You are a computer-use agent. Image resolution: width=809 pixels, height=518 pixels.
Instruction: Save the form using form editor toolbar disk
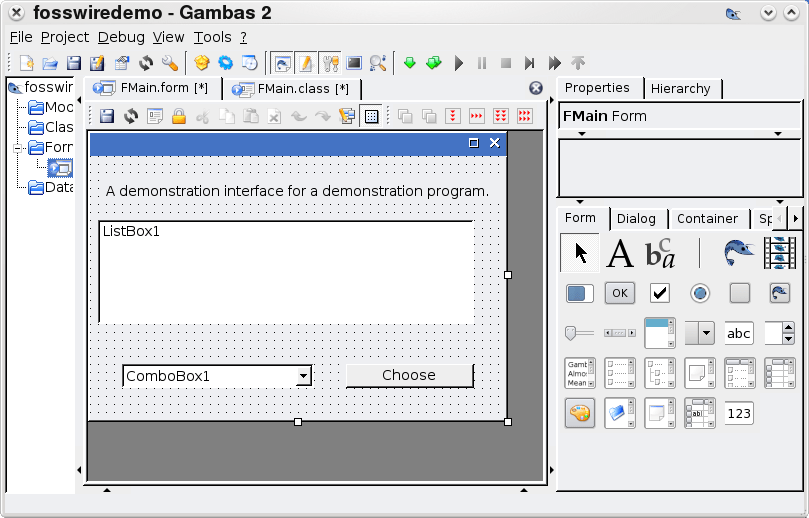coord(107,116)
